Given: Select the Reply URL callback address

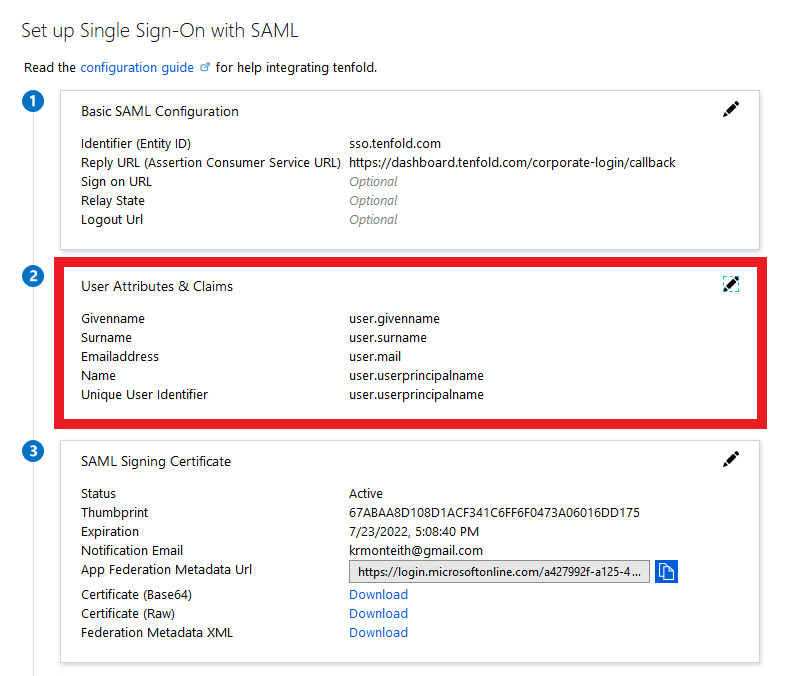Looking at the screenshot, I should tap(512, 162).
